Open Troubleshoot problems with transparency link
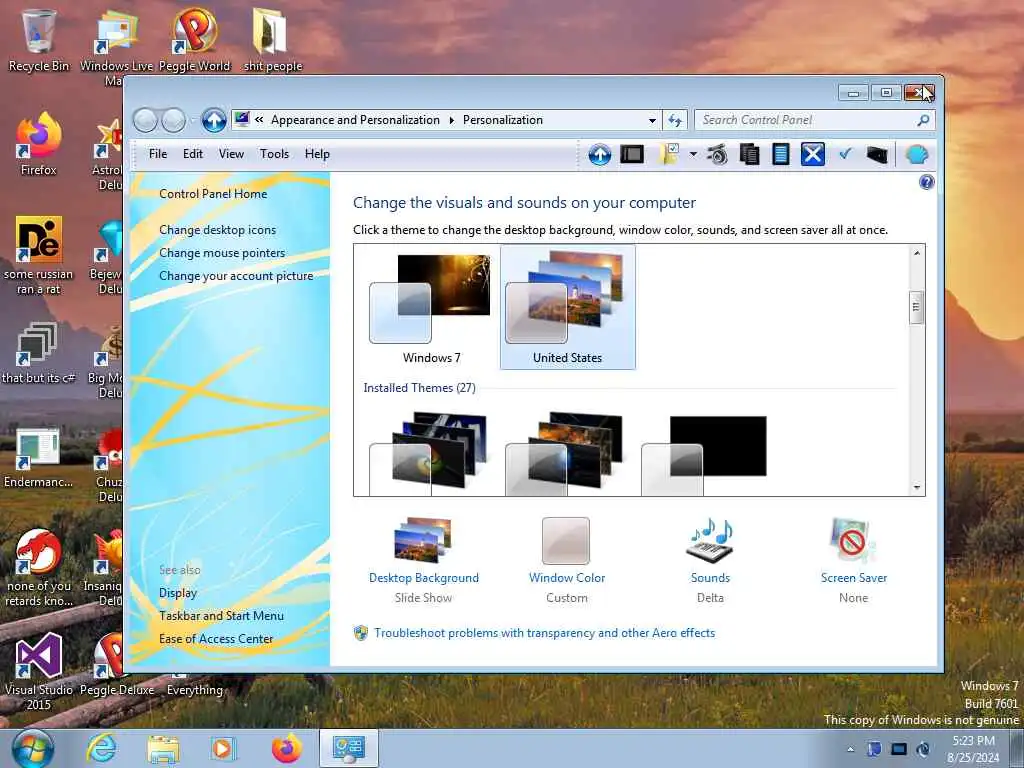 [545, 633]
